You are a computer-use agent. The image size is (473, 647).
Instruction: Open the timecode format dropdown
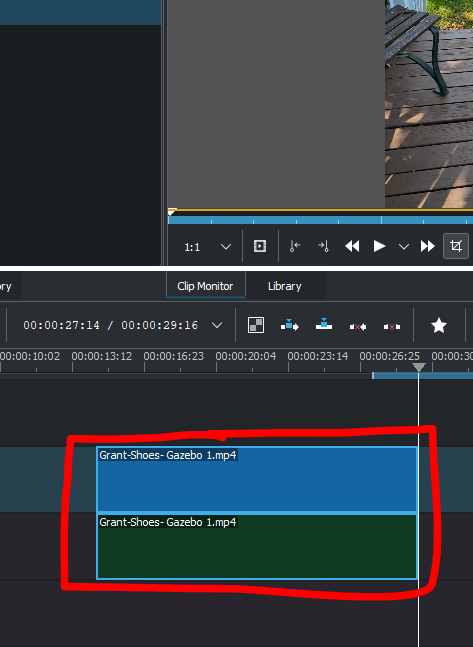[x=217, y=325]
